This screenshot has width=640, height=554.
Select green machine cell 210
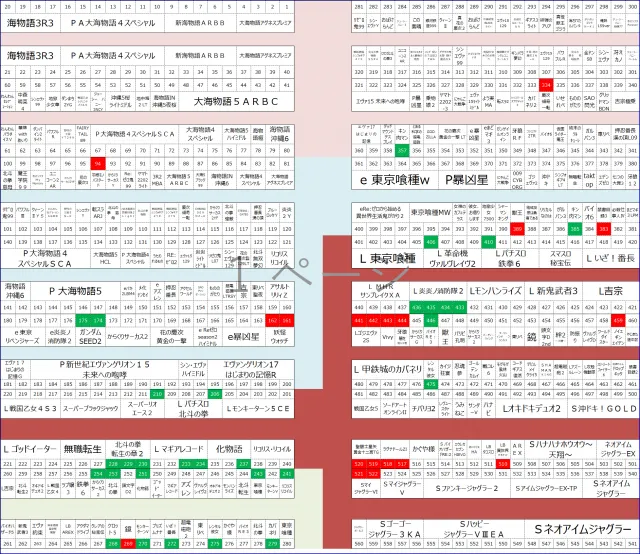click(x=157, y=394)
